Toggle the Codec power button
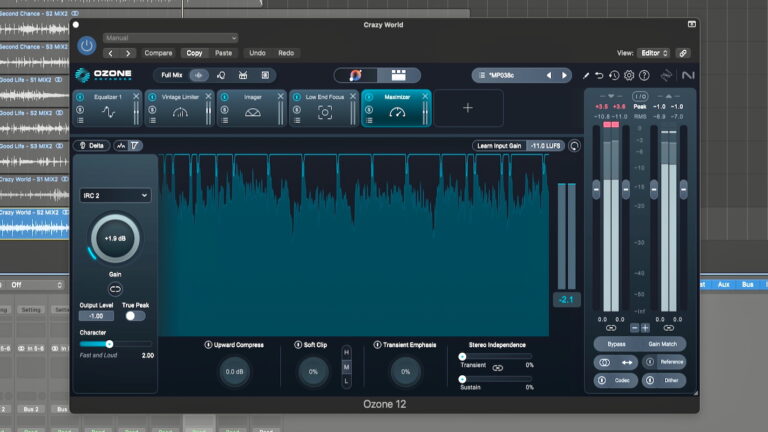This screenshot has height=432, width=768. (x=602, y=380)
